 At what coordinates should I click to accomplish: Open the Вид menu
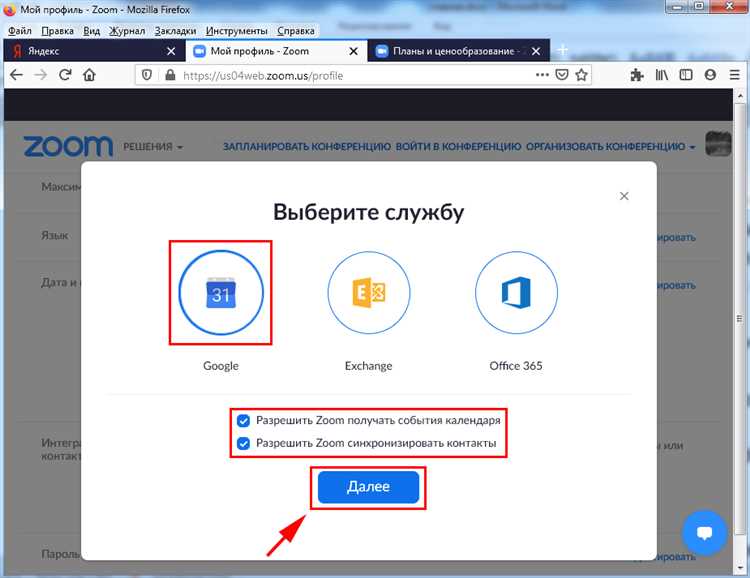click(x=91, y=31)
